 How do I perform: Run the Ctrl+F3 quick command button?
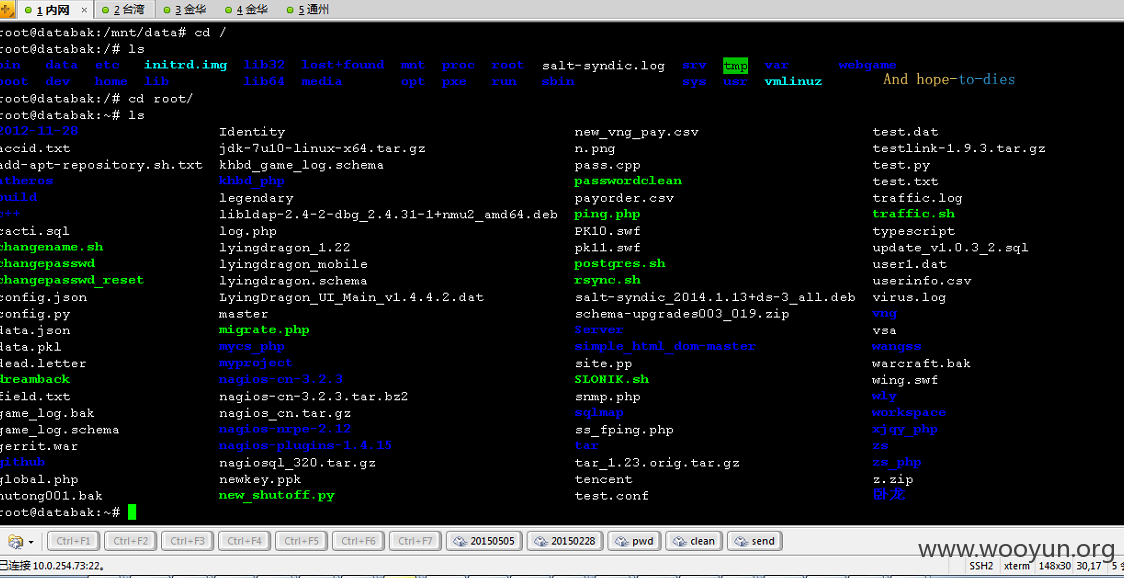[x=187, y=541]
